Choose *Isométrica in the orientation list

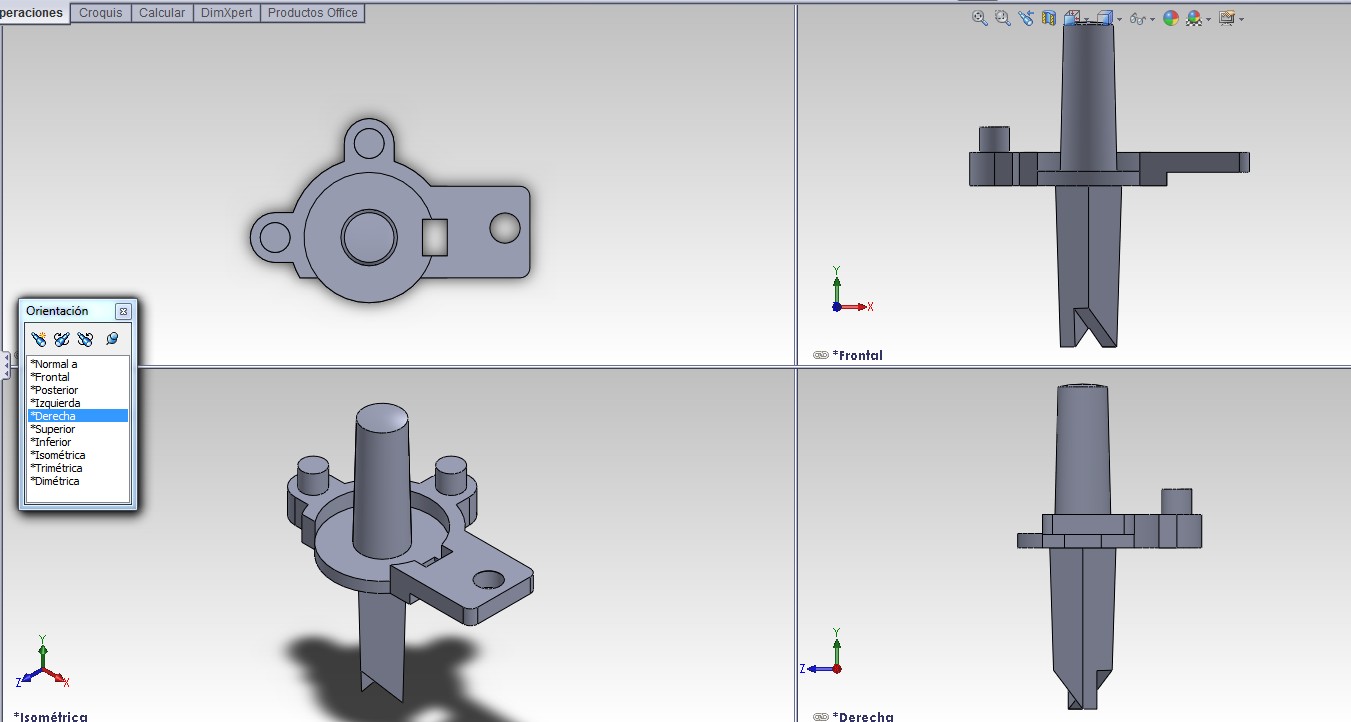(x=78, y=455)
